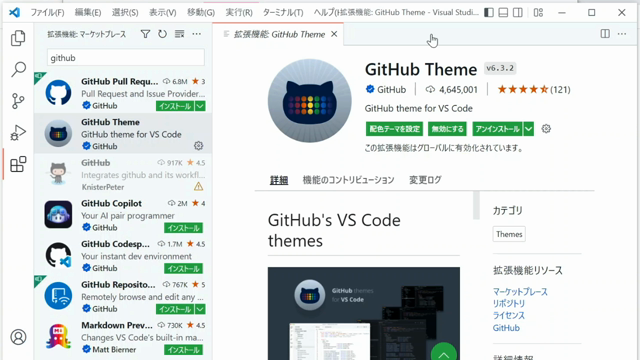Click 無効にする disable button
Image resolution: width=640 pixels, height=360 pixels.
click(x=447, y=129)
